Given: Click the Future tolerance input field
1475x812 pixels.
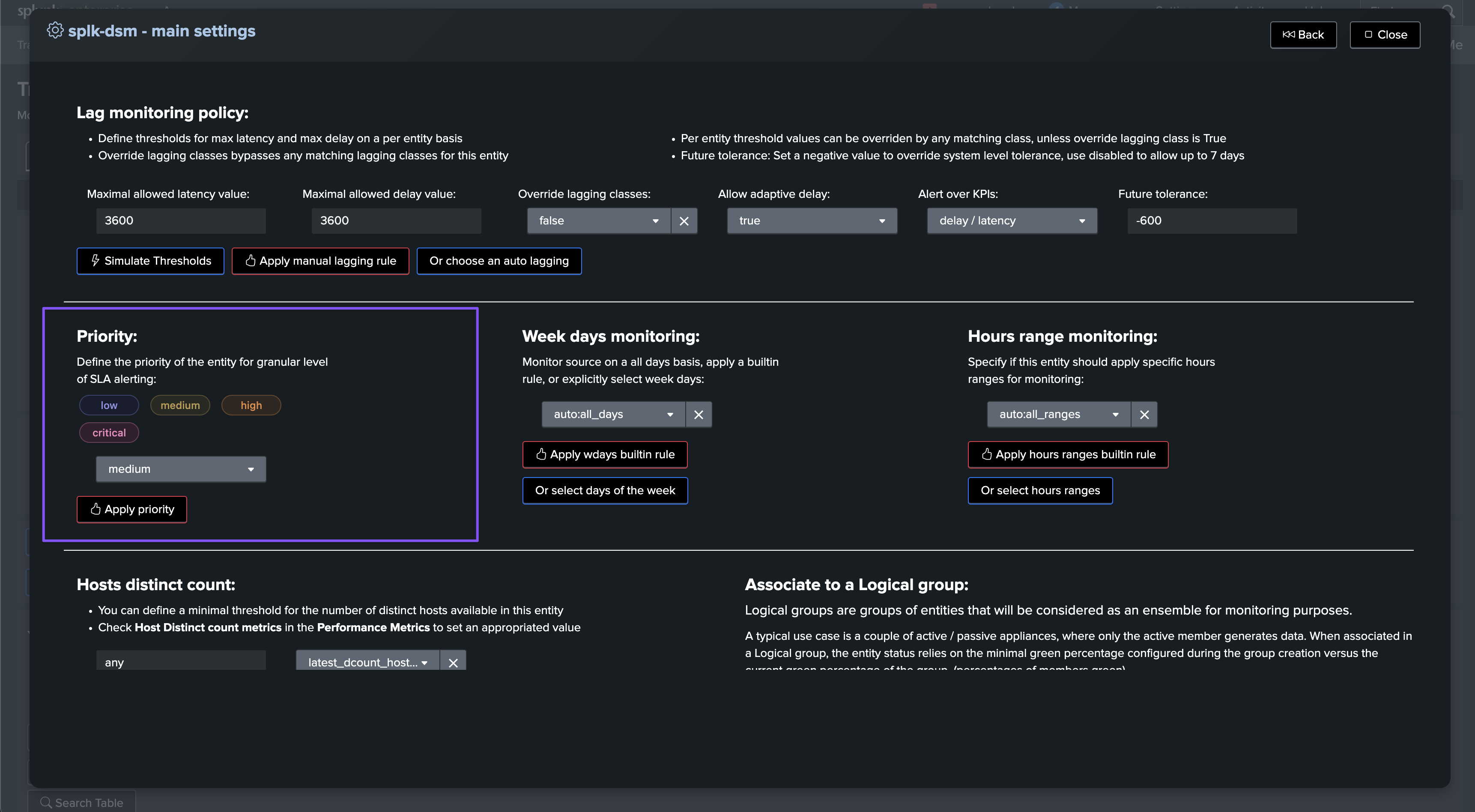Looking at the screenshot, I should [x=1212, y=221].
